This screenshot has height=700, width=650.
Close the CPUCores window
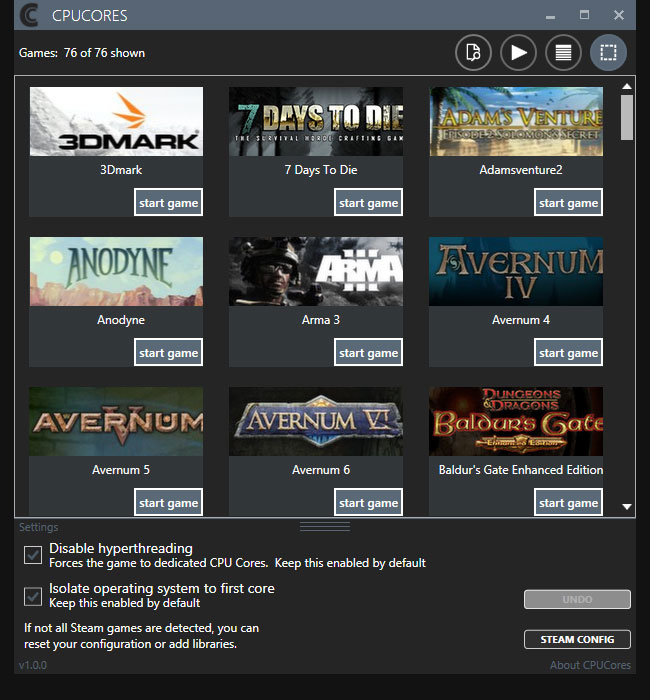(x=619, y=15)
